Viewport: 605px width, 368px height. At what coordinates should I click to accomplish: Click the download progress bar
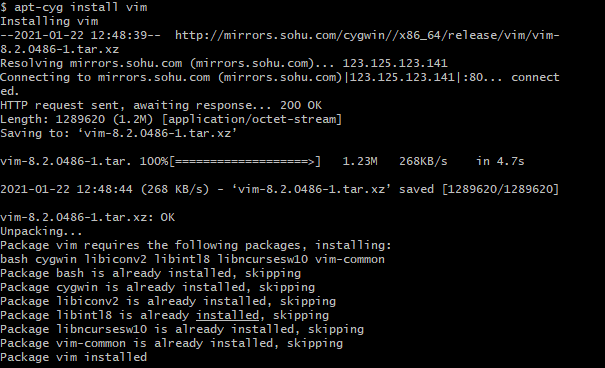pyautogui.click(x=245, y=161)
